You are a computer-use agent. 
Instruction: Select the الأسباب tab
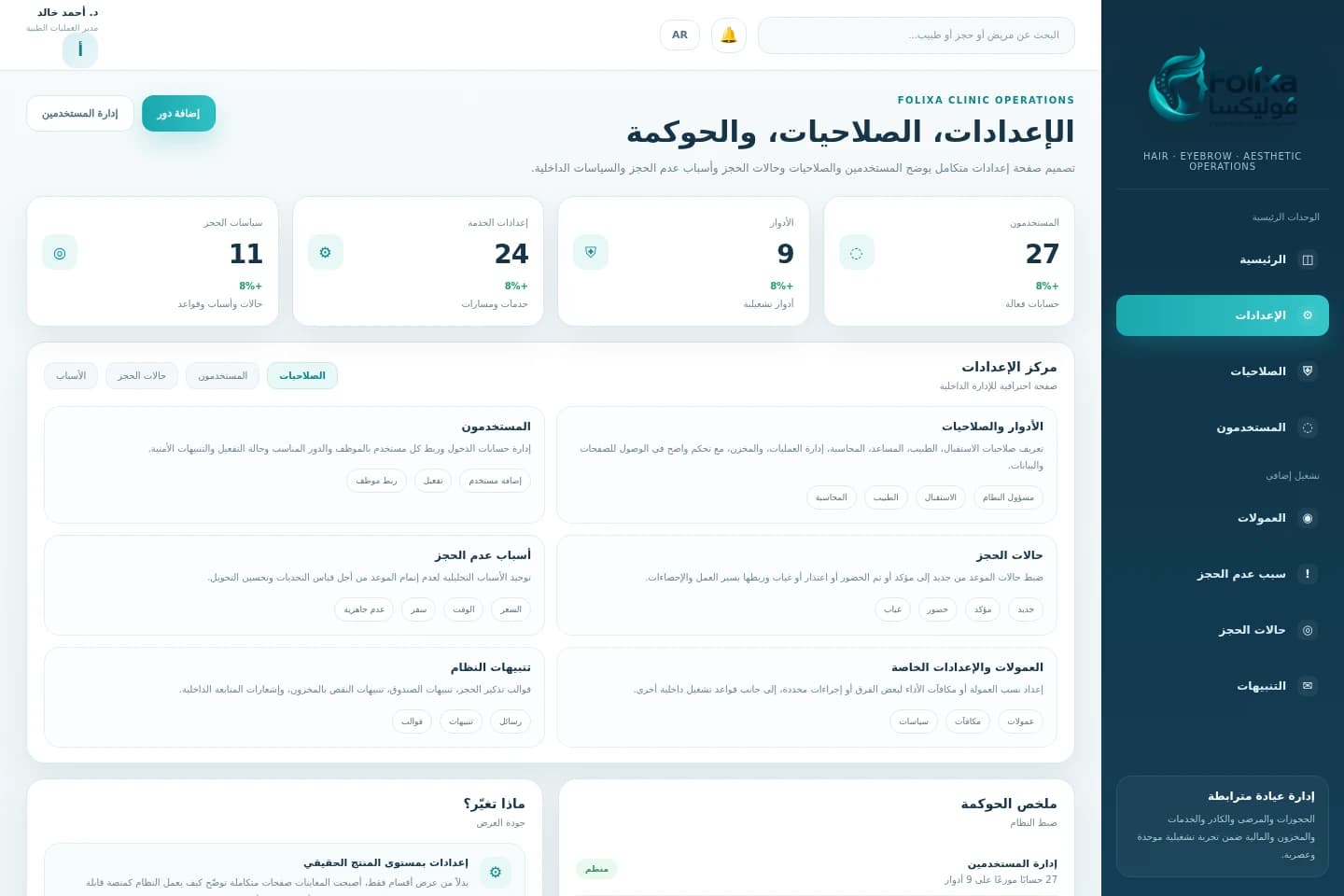coord(71,376)
